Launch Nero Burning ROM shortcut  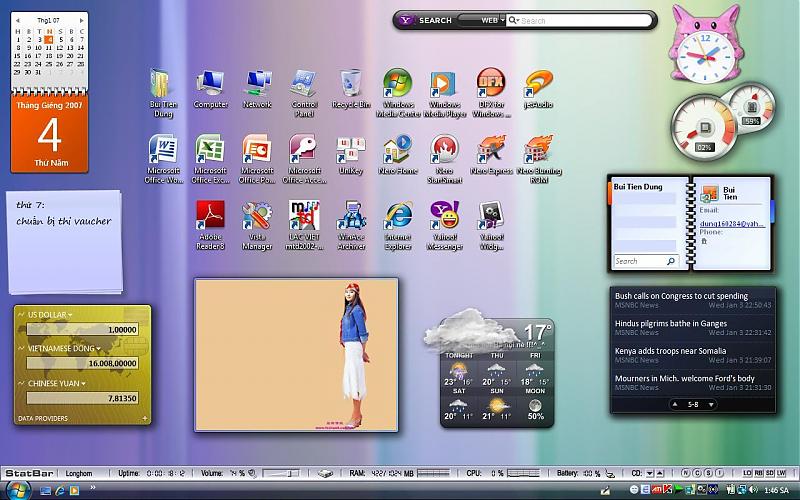pos(539,150)
